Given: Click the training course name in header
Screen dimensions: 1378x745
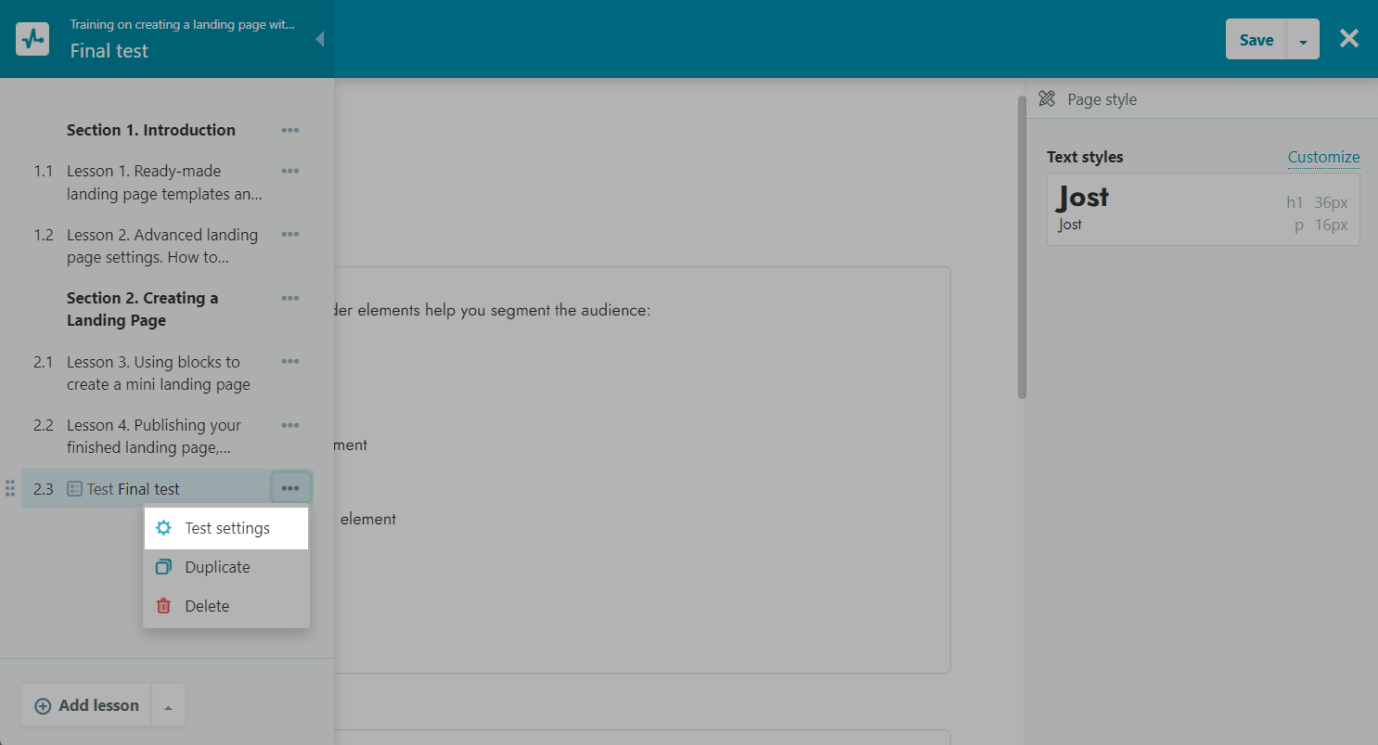Looking at the screenshot, I should pyautogui.click(x=182, y=24).
